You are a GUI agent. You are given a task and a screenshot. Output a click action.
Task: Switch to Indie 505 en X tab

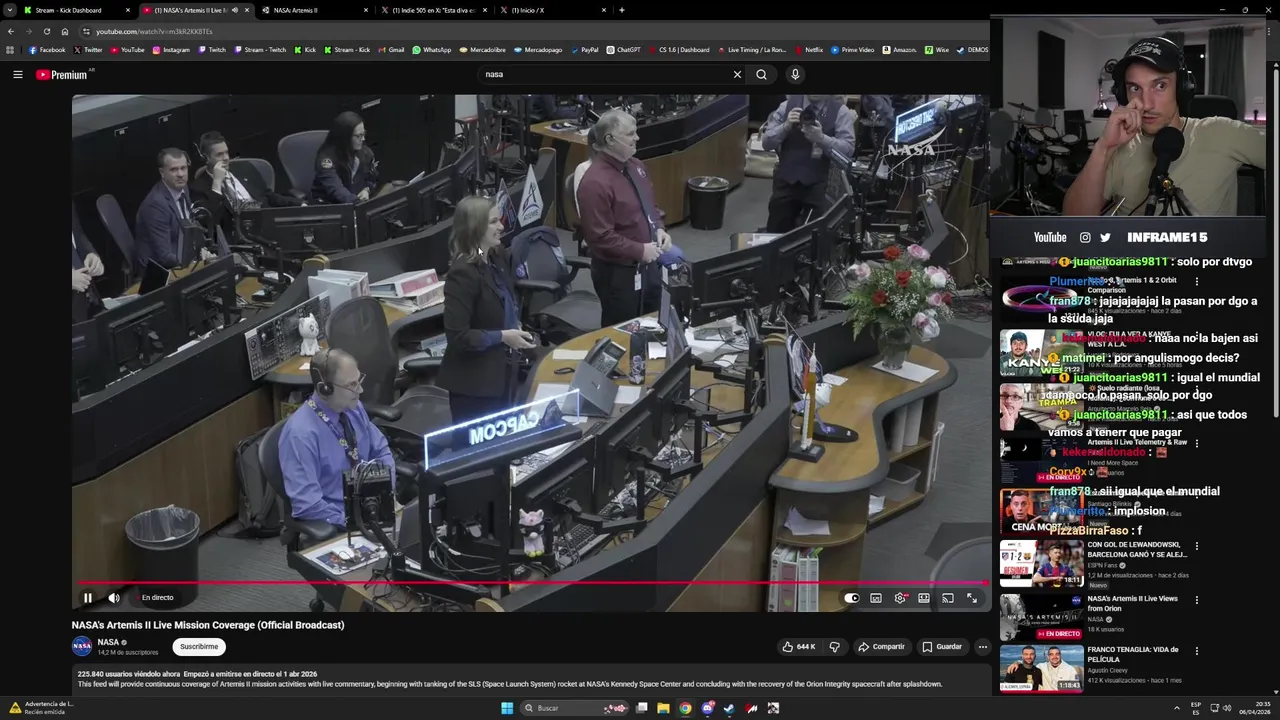[433, 10]
